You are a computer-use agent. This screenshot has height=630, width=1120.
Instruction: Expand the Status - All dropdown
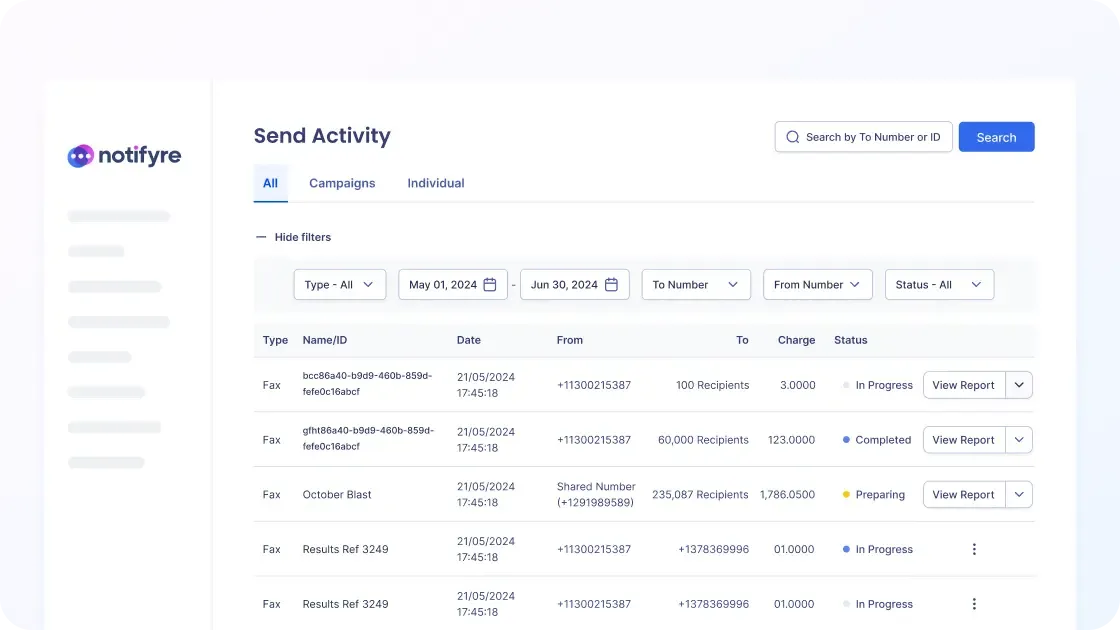click(939, 285)
